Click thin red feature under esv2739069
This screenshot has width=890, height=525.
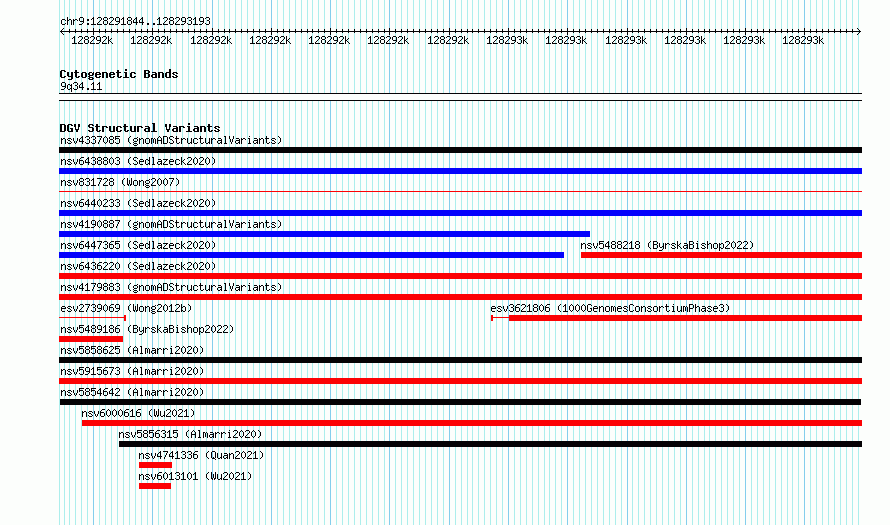point(93,318)
